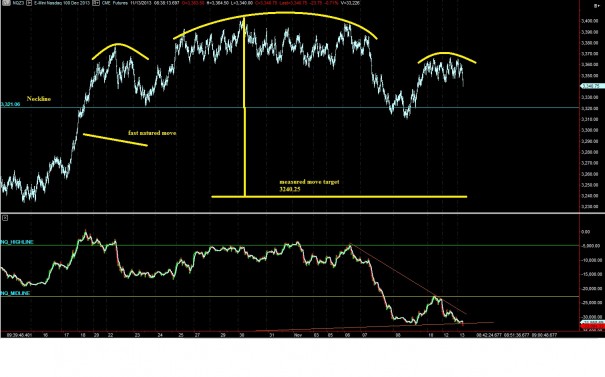Image resolution: width=605 pixels, height=377 pixels.
Task: Click the pane divider between the price and indicator panels
Action: click(x=302, y=213)
